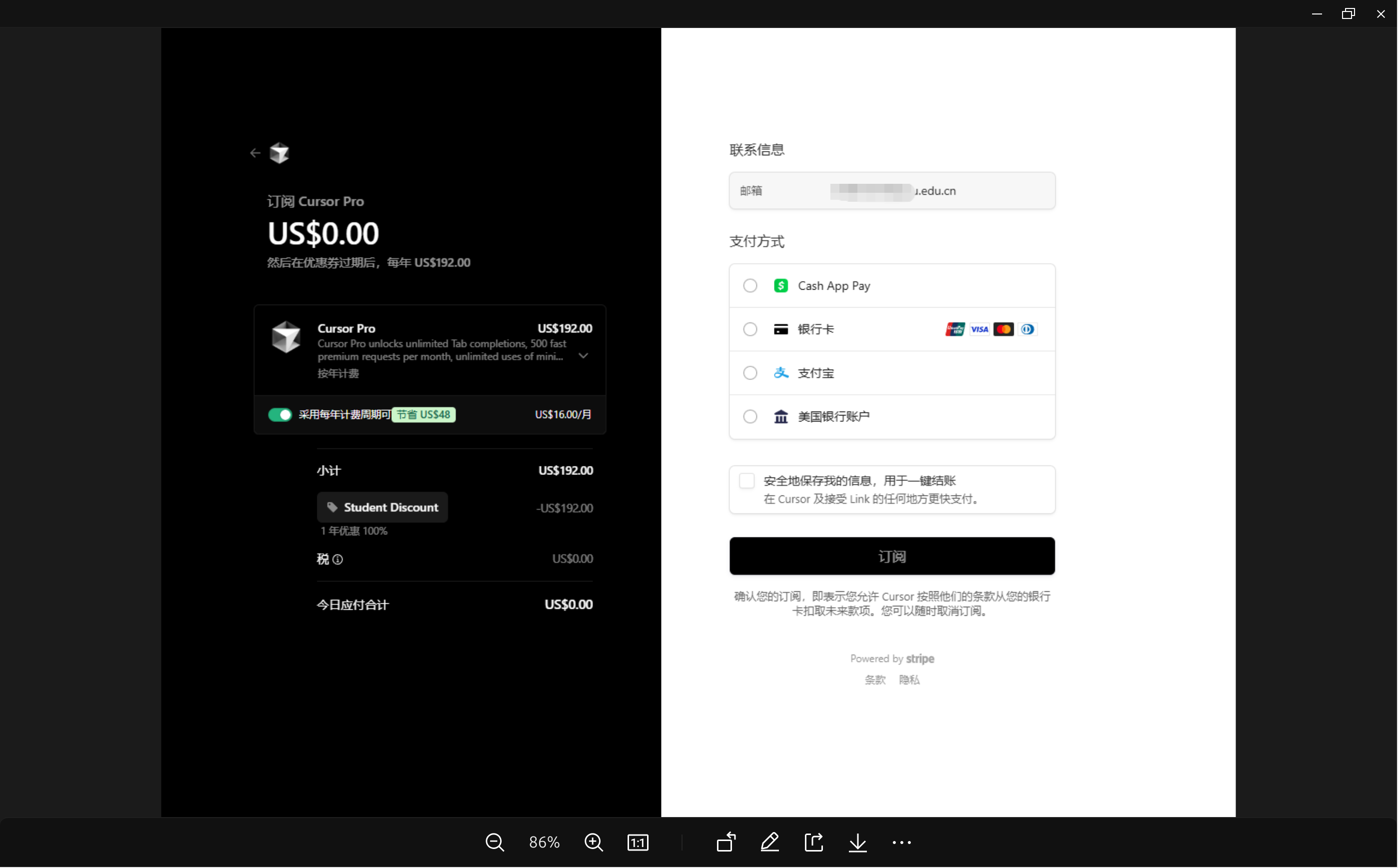This screenshot has width=1398, height=868.
Task: Zoom in the image viewer
Action: (593, 843)
